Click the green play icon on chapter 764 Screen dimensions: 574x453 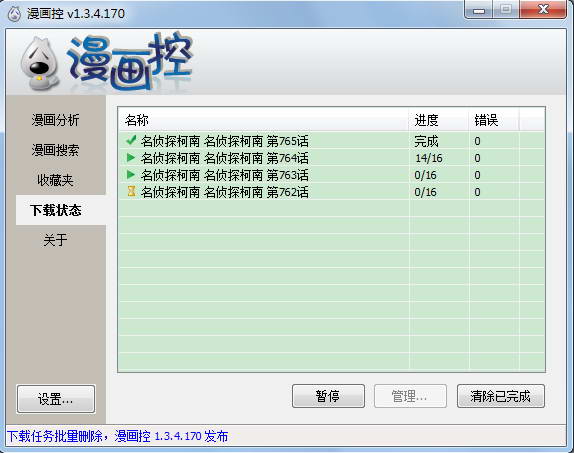tap(131, 157)
